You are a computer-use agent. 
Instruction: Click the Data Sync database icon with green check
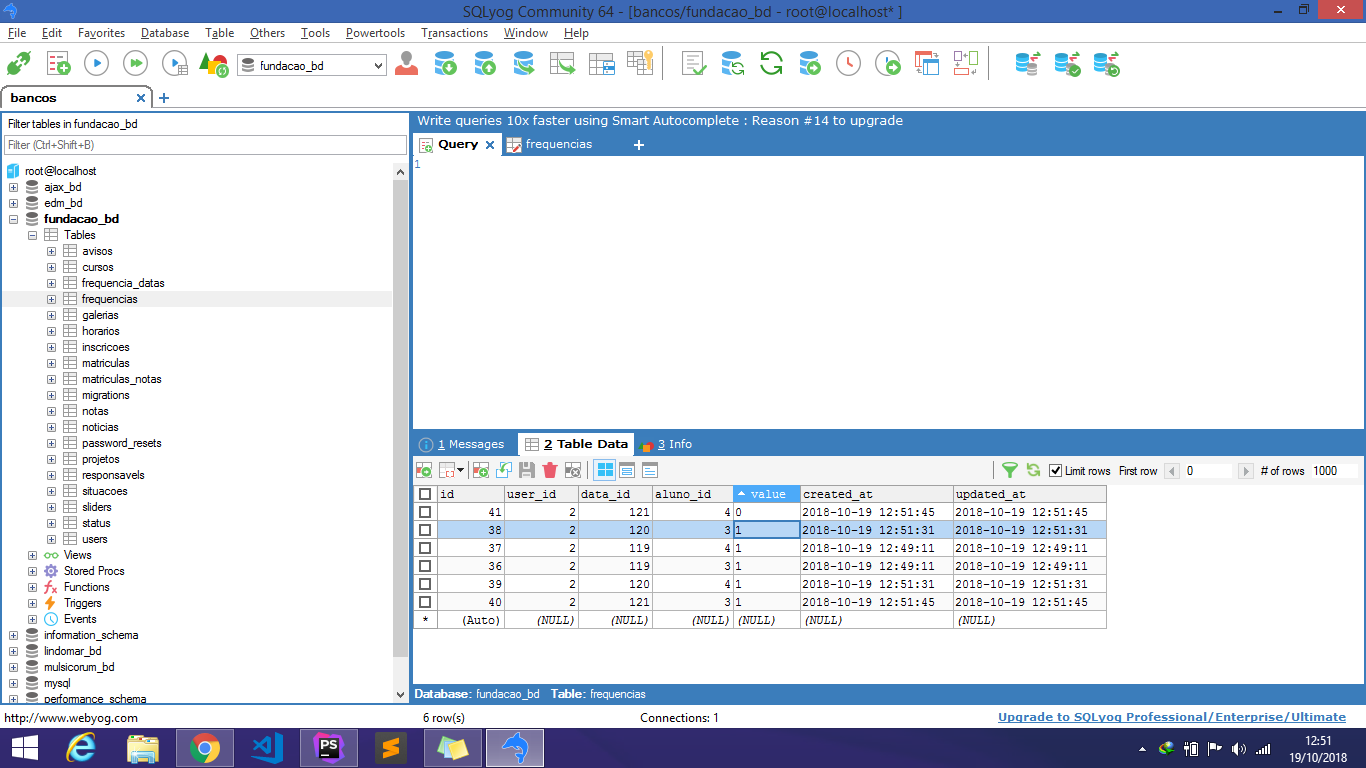coord(1067,64)
